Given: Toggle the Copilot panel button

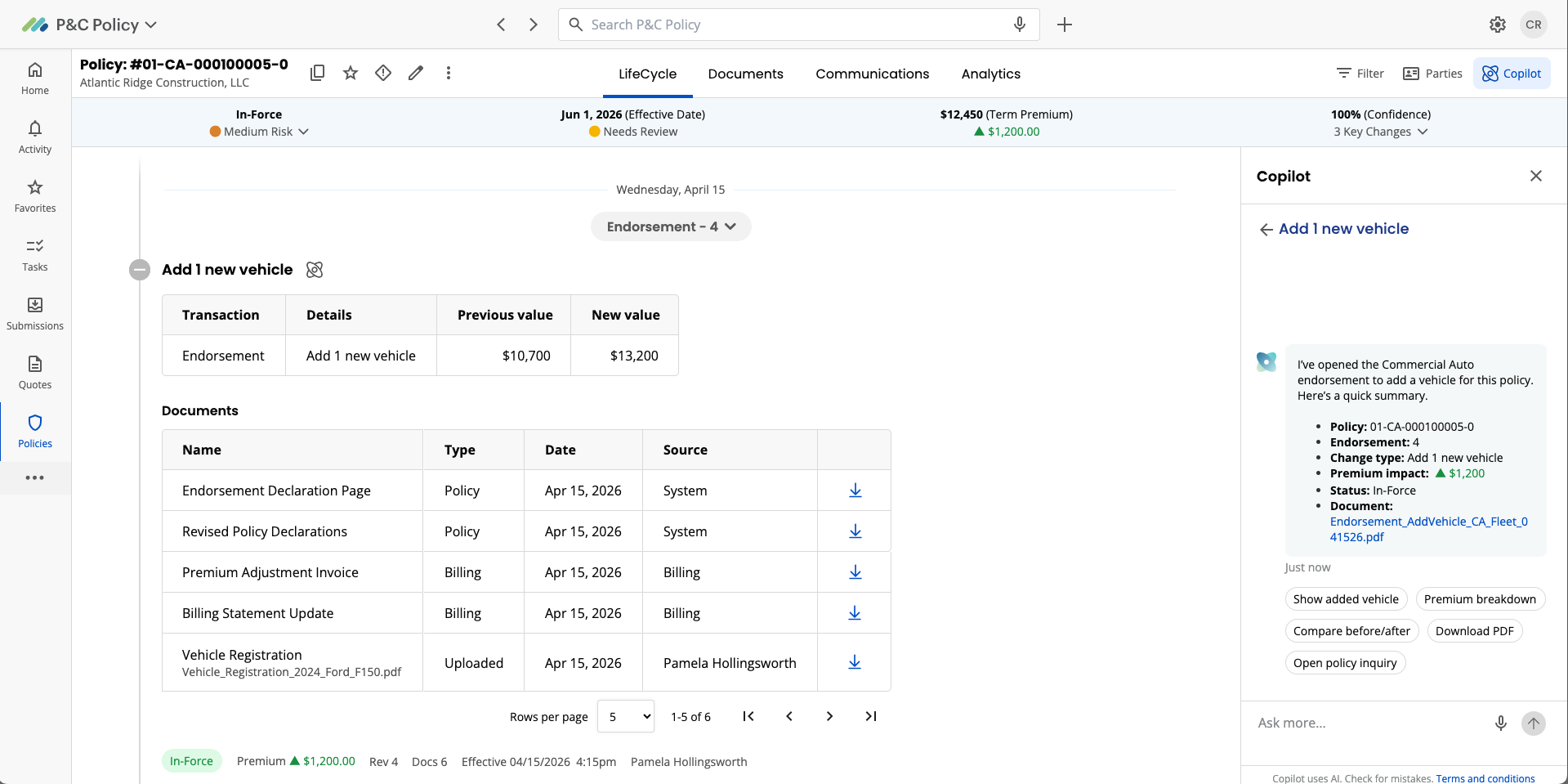Looking at the screenshot, I should click(x=1512, y=74).
